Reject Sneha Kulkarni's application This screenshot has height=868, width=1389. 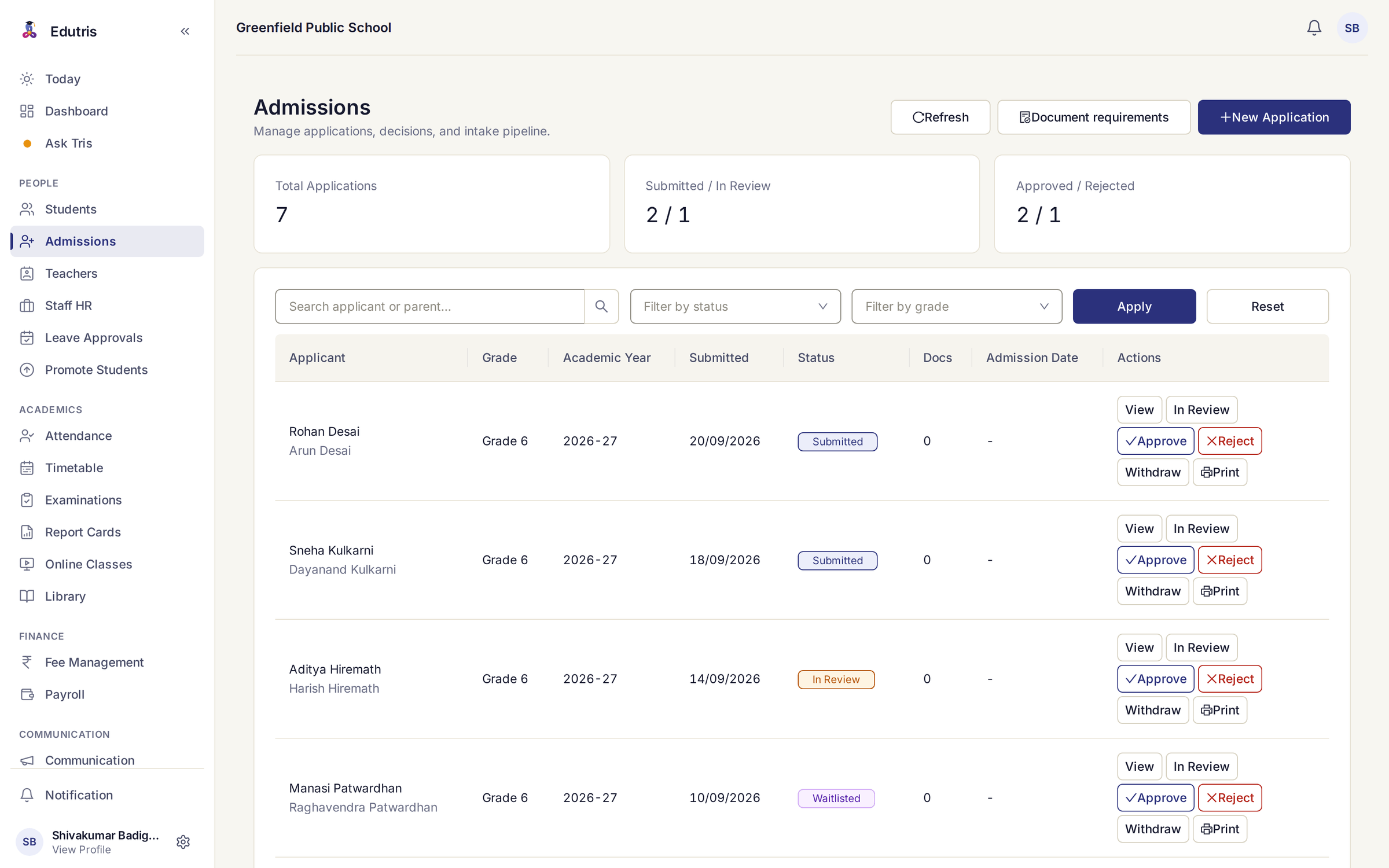pyautogui.click(x=1229, y=560)
